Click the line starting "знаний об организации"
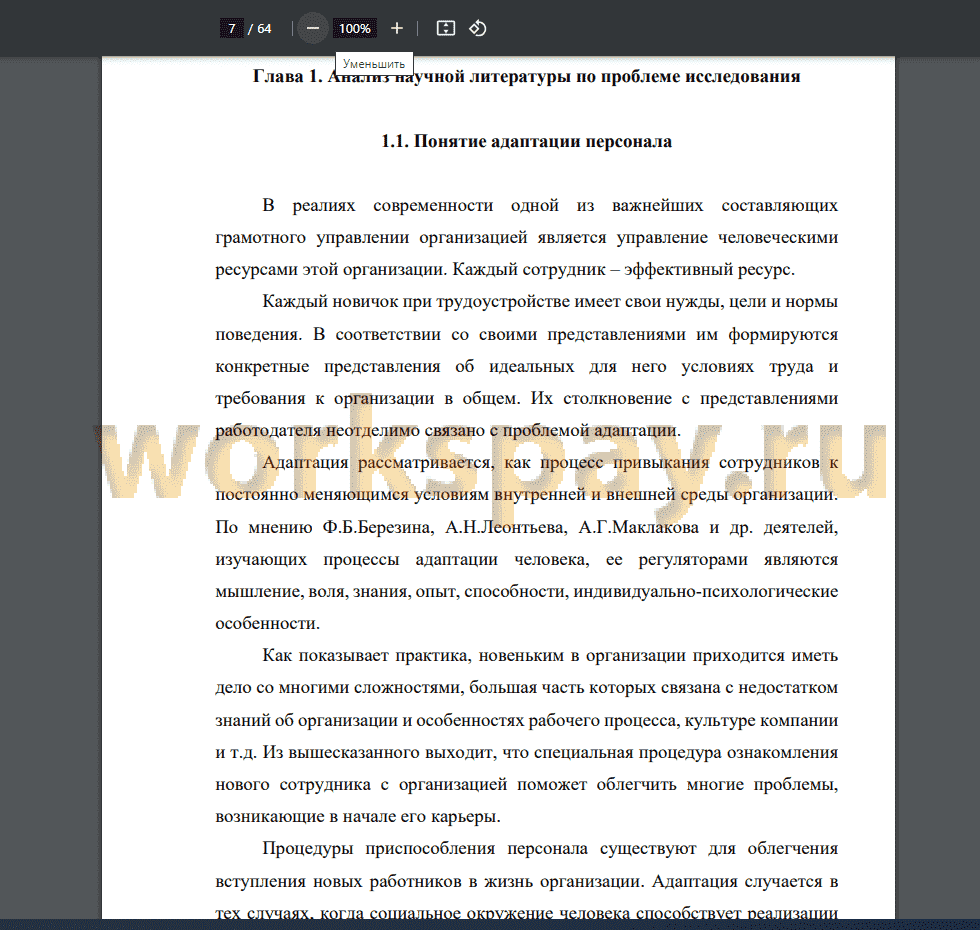Image resolution: width=980 pixels, height=930 pixels. pos(526,721)
